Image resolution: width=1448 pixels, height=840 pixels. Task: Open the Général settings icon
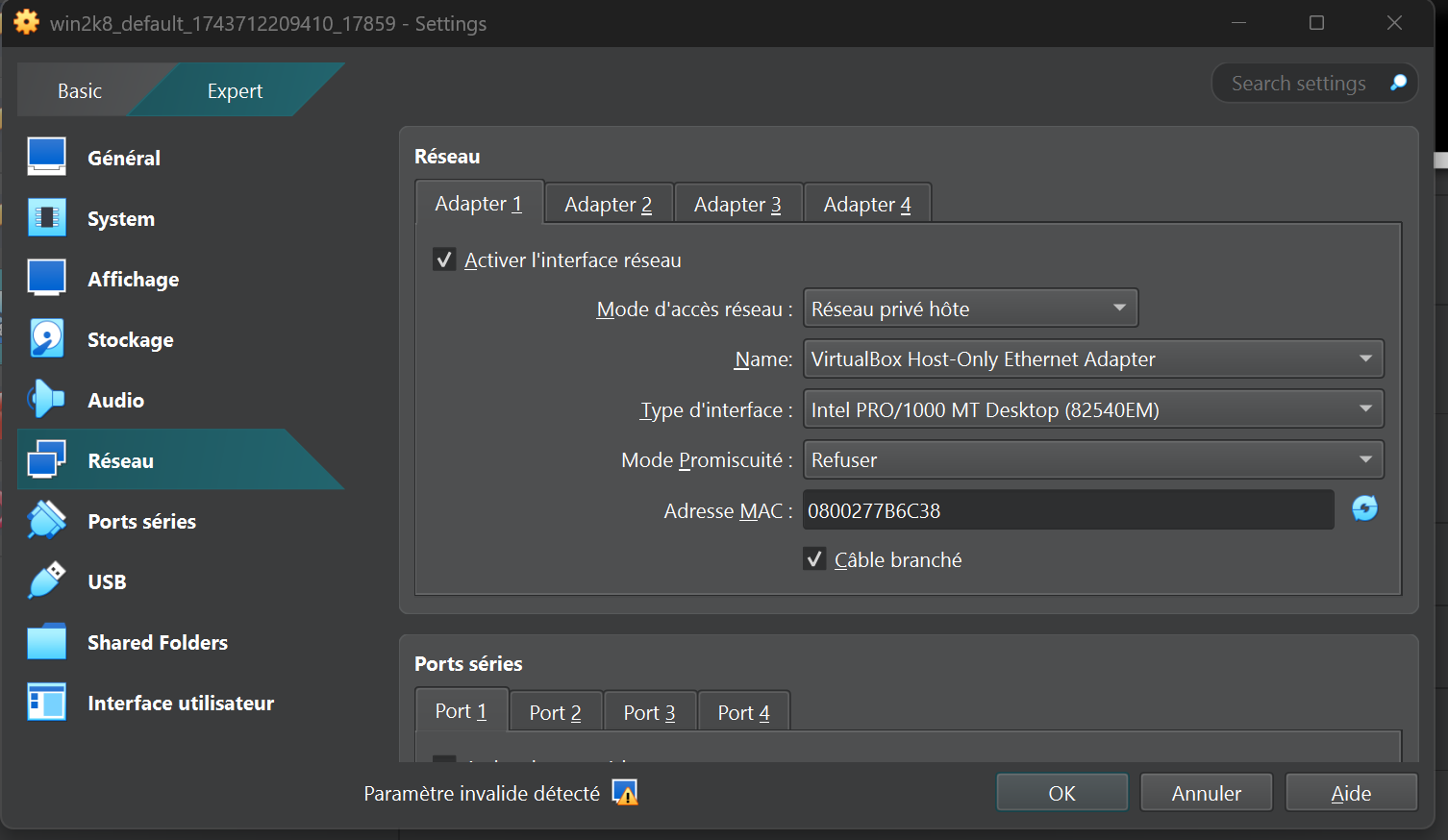pos(46,157)
